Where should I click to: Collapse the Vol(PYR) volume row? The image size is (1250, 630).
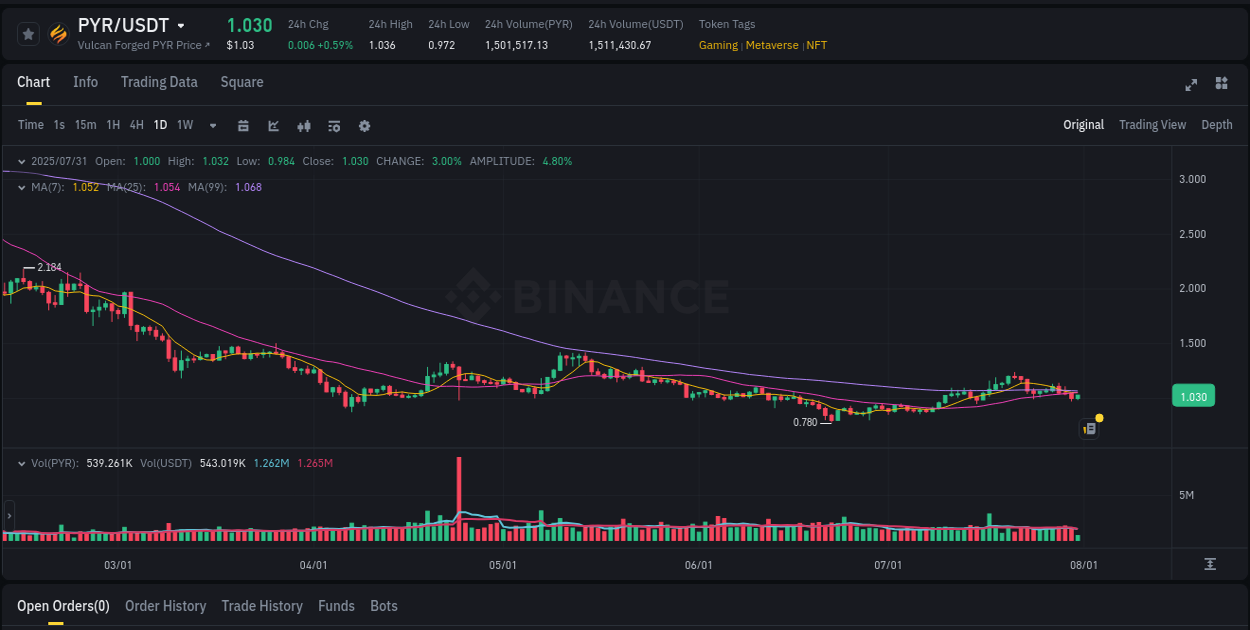(x=20, y=463)
